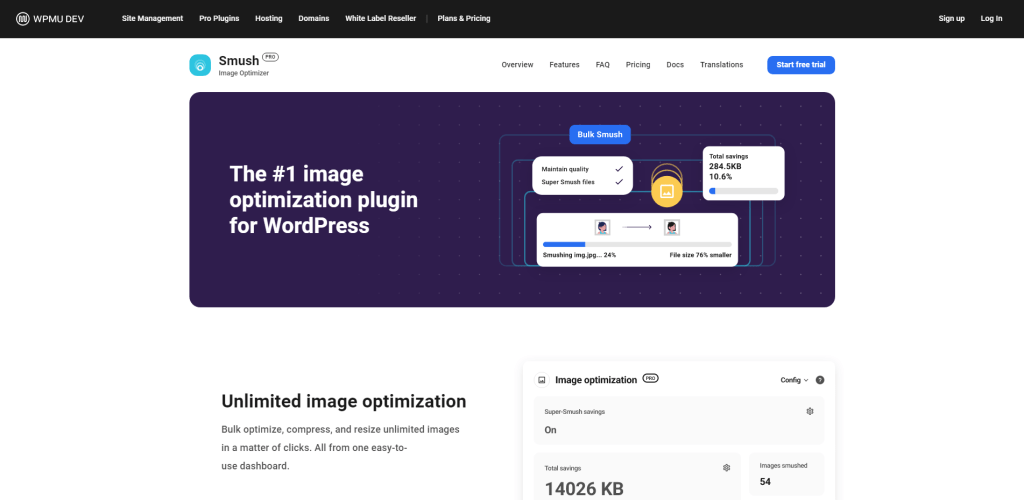Click the 14026 KB total savings value

pos(584,488)
